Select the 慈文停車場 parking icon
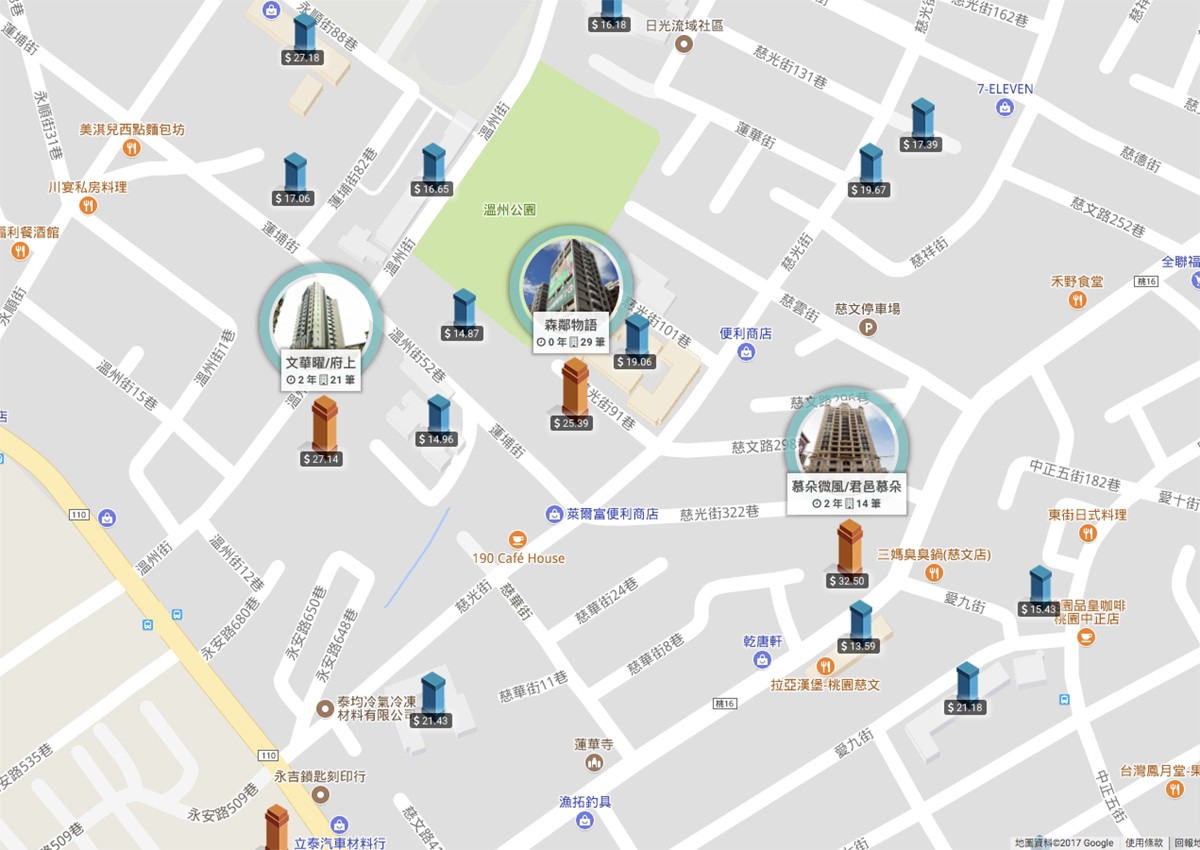 [x=868, y=327]
